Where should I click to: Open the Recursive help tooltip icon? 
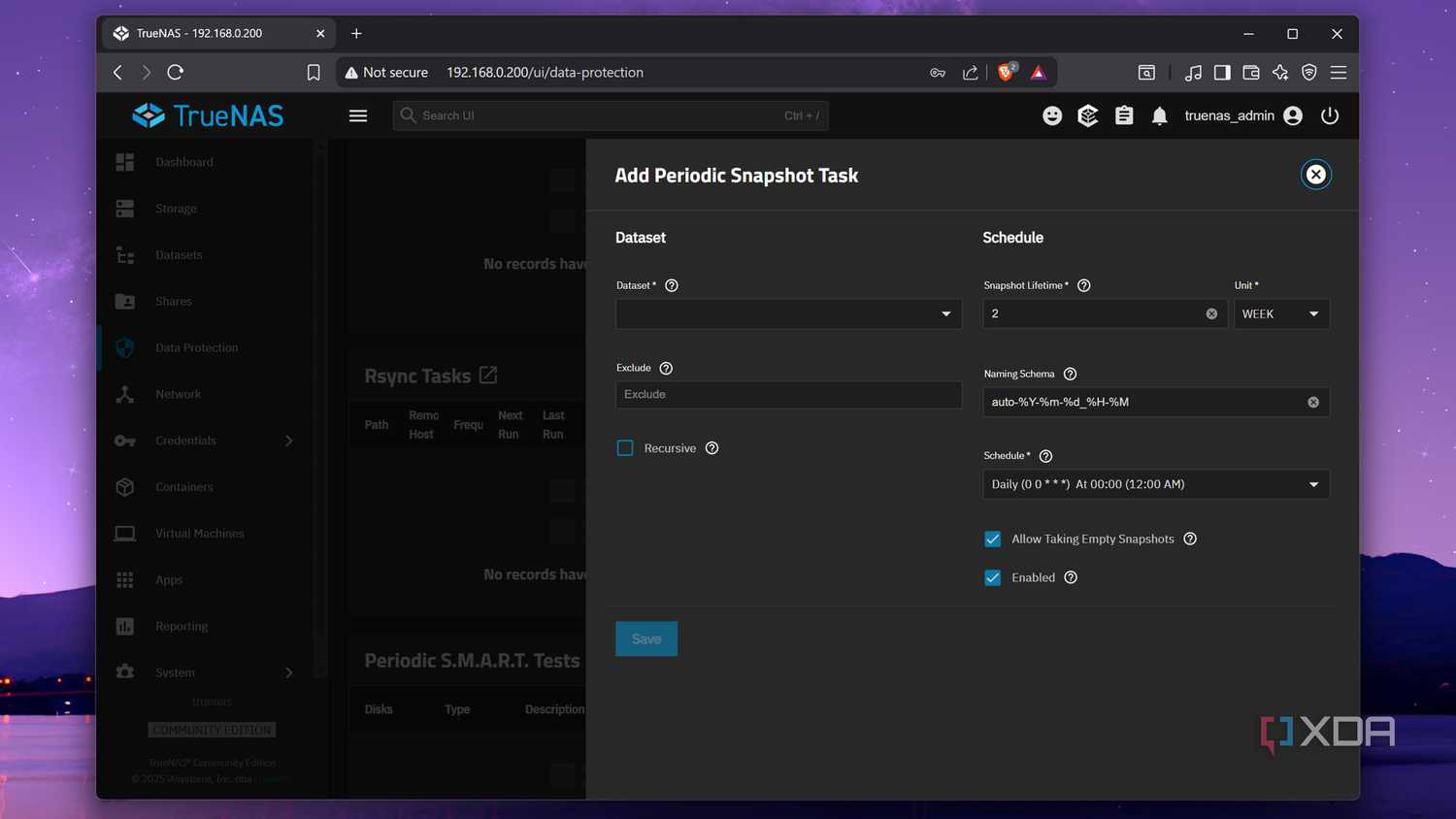point(711,448)
